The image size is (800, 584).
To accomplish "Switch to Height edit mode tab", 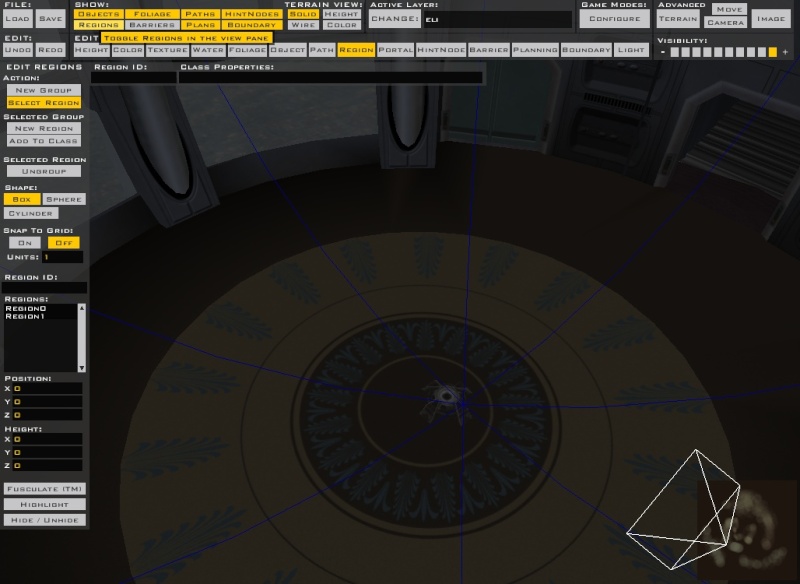I will [91, 50].
